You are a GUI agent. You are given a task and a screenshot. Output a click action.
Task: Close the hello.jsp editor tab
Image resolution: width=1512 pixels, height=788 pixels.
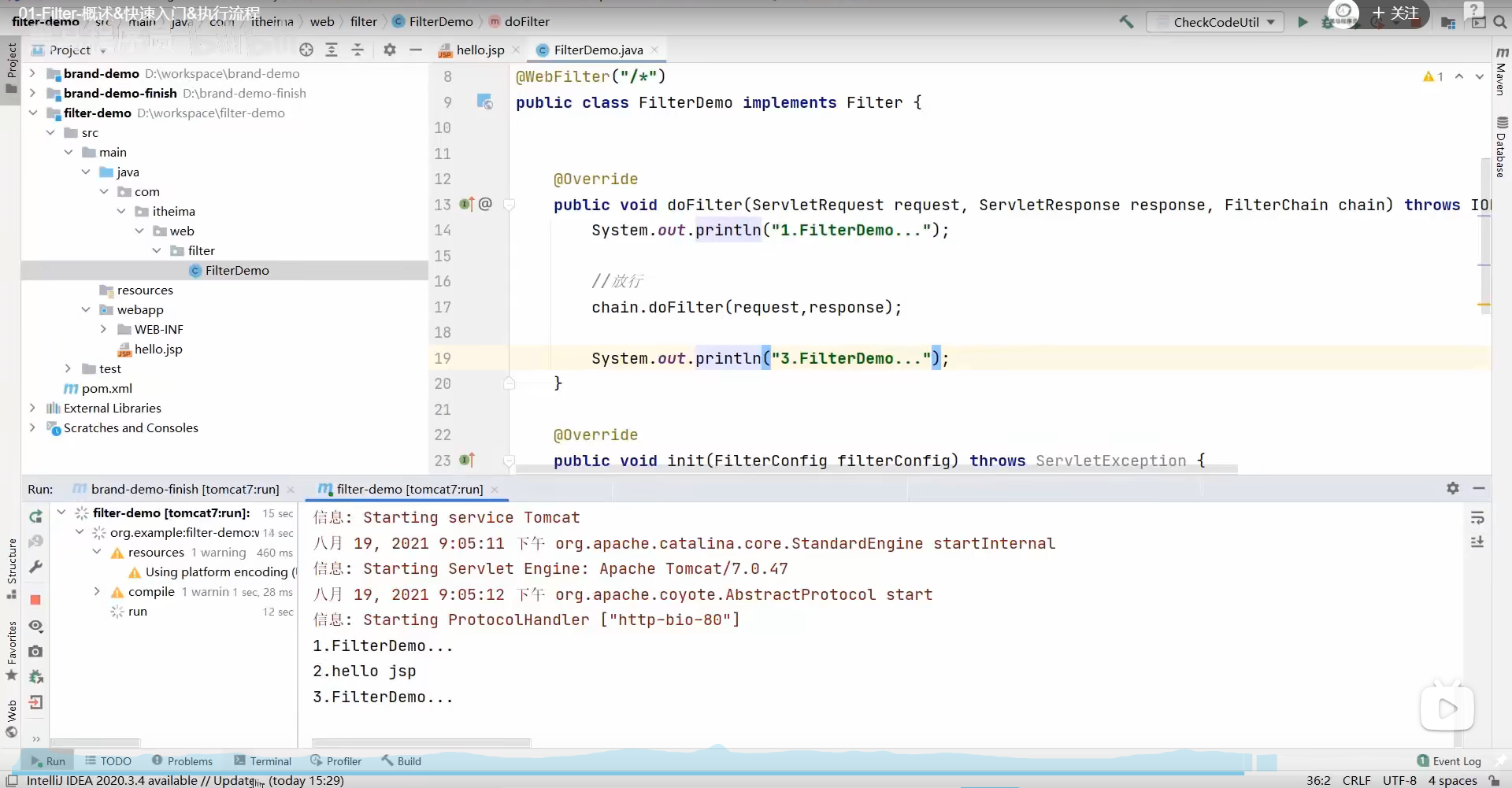516,50
